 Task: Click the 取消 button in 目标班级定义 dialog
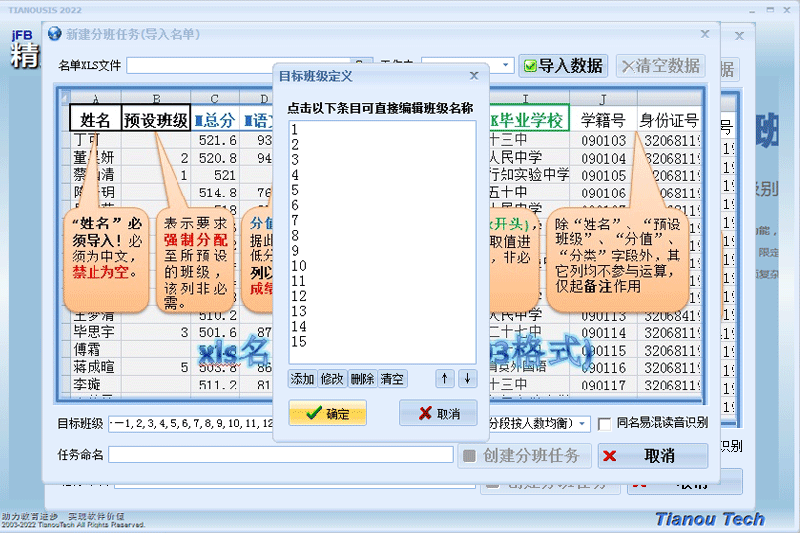438,413
